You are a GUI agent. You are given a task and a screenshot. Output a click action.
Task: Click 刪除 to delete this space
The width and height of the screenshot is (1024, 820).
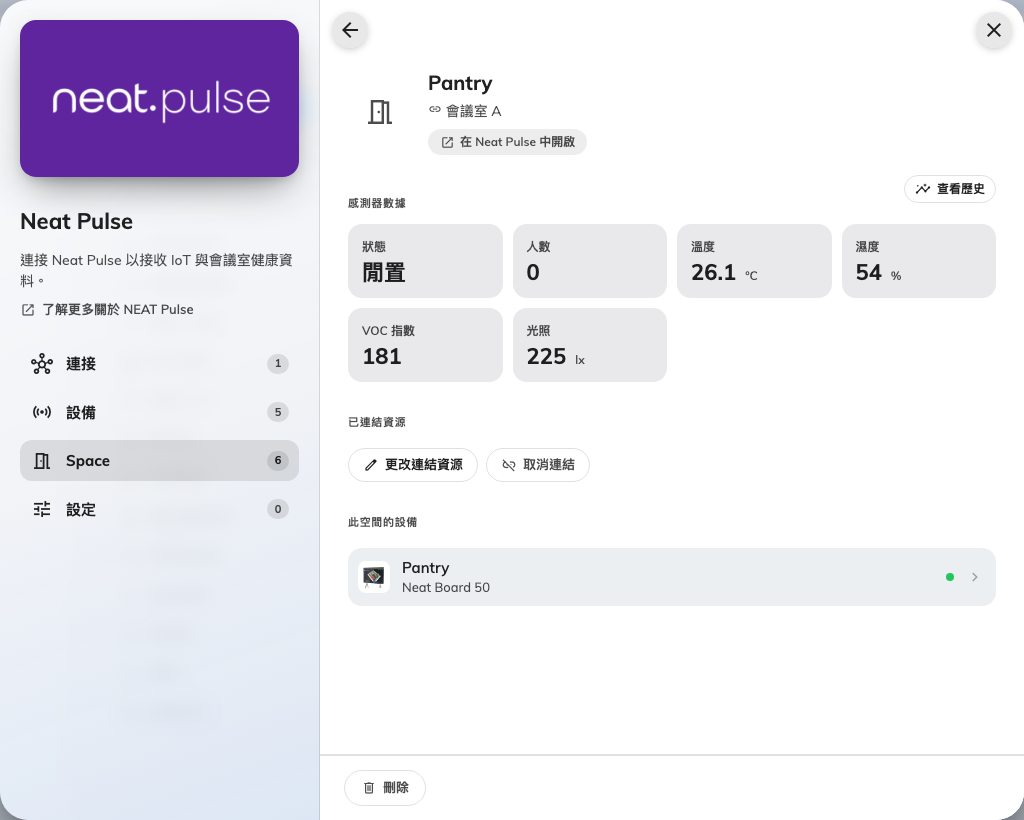pos(385,788)
